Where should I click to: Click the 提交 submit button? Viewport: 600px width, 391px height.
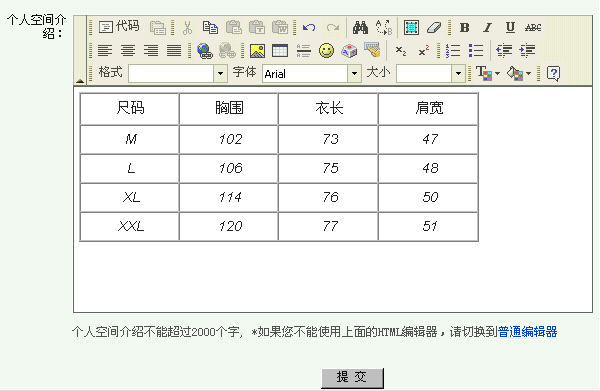coord(352,378)
